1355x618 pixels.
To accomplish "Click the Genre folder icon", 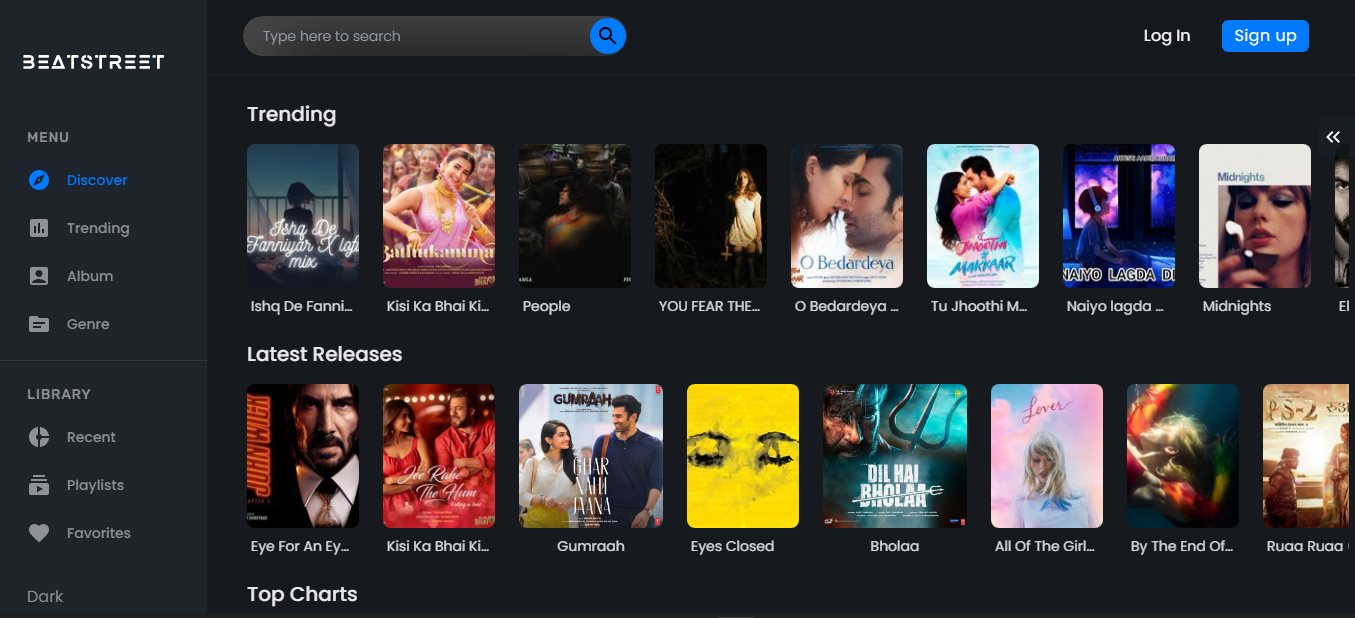I will 39,324.
